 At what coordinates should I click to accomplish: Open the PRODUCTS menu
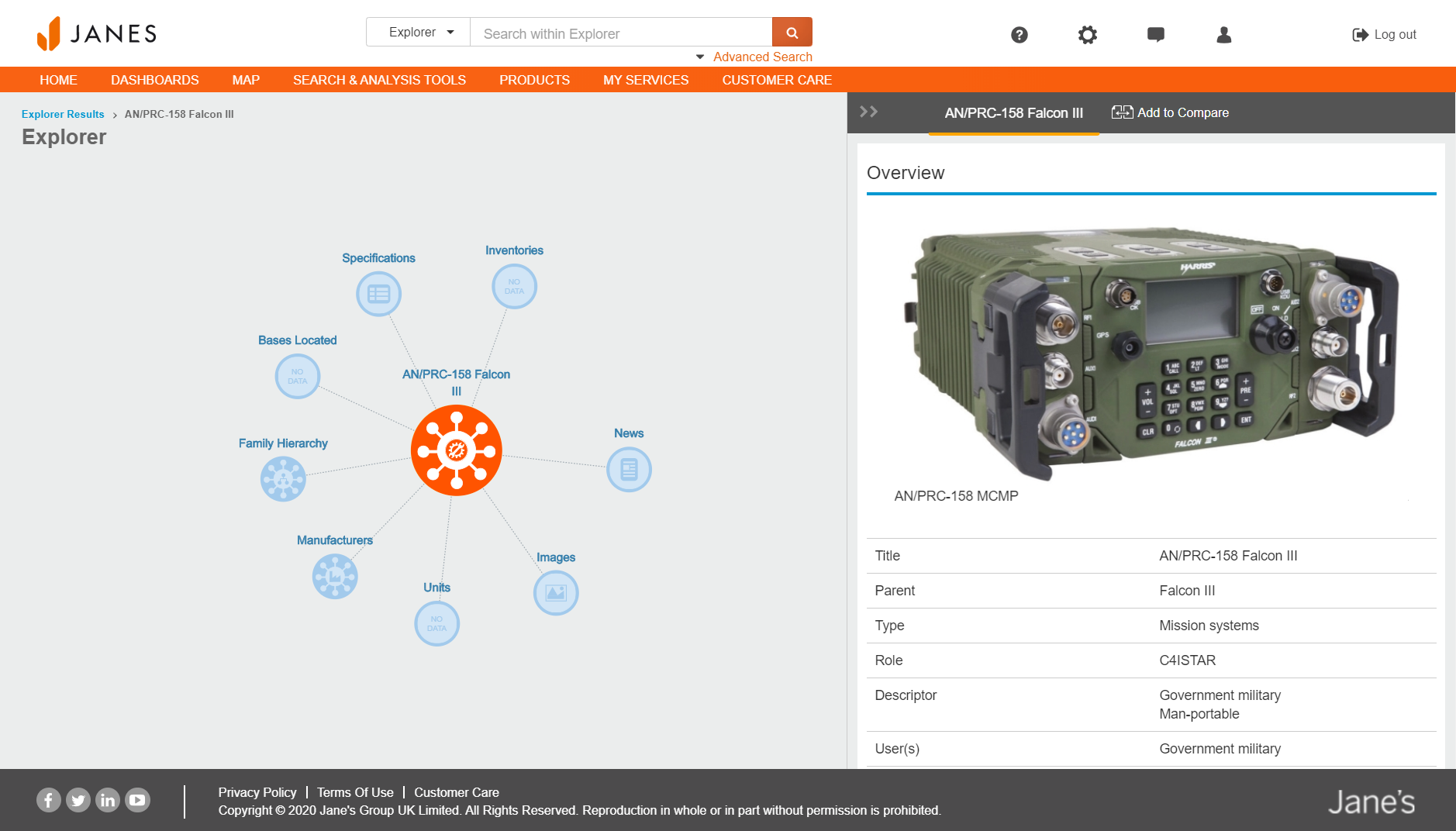(x=535, y=80)
